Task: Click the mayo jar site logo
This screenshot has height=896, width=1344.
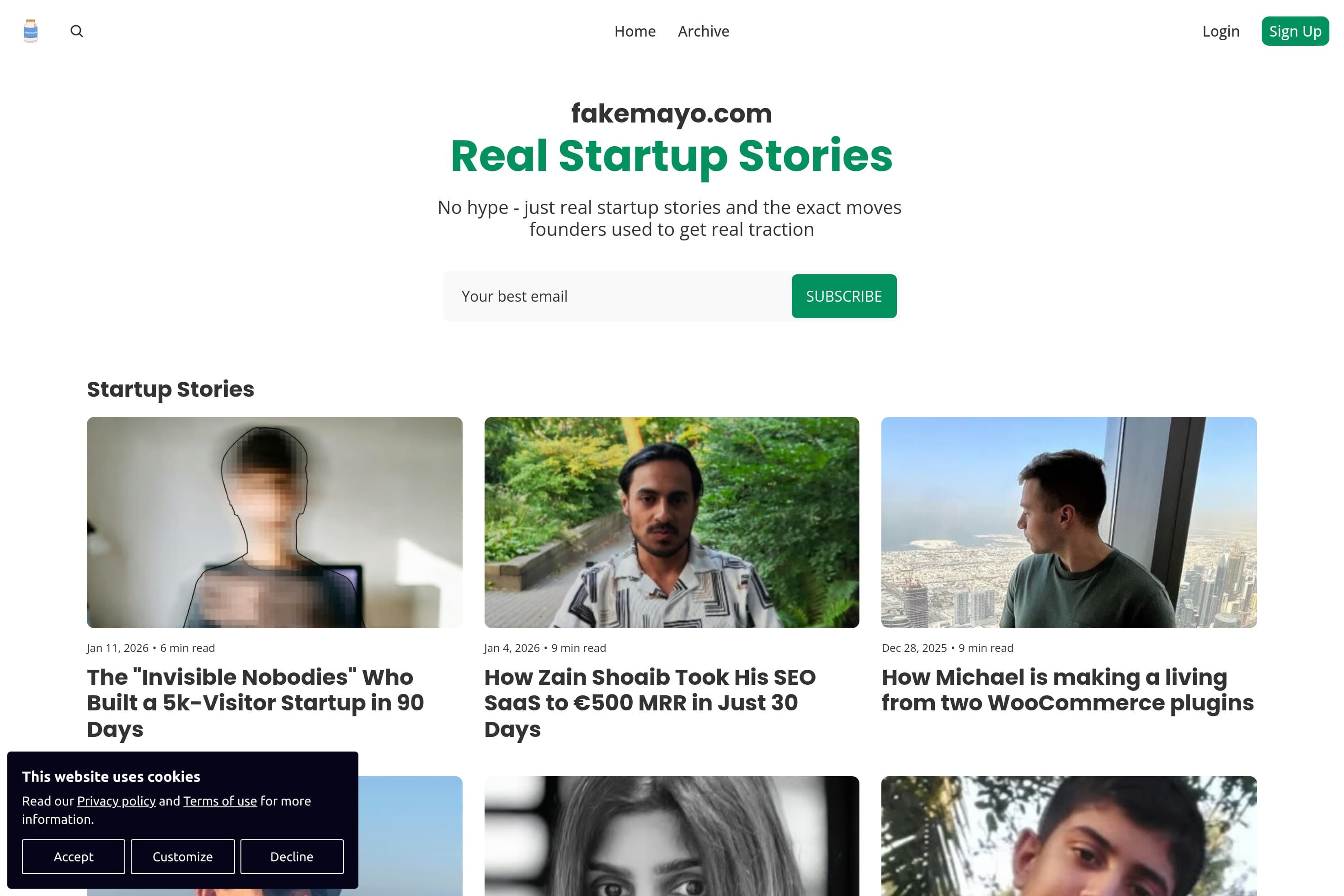Action: click(31, 31)
